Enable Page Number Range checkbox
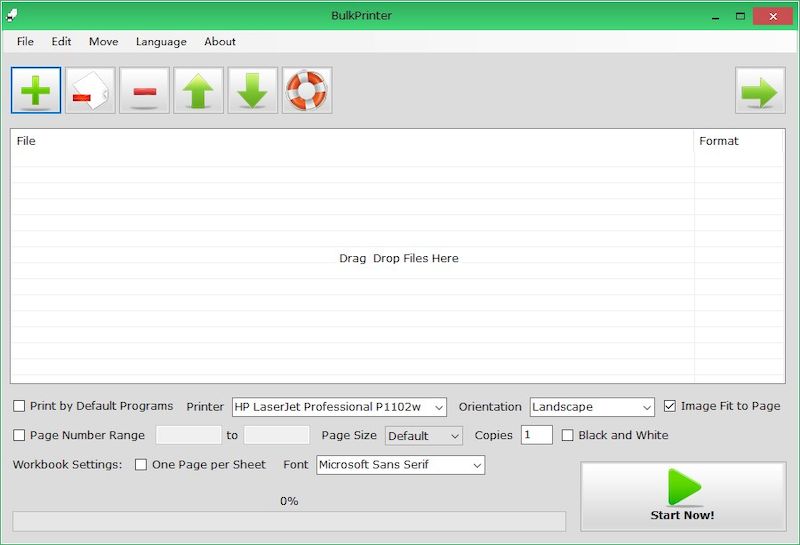800x545 pixels. click(19, 435)
